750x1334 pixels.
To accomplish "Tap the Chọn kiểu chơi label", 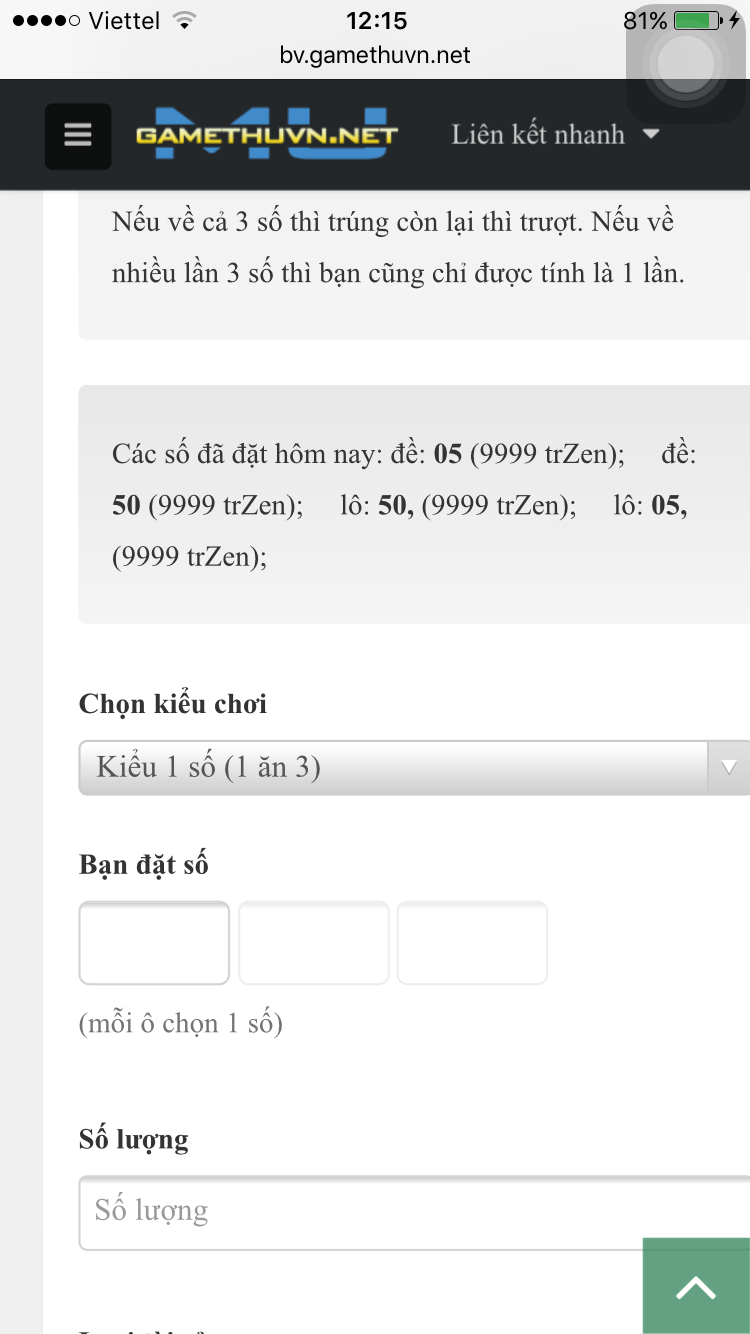I will [173, 704].
